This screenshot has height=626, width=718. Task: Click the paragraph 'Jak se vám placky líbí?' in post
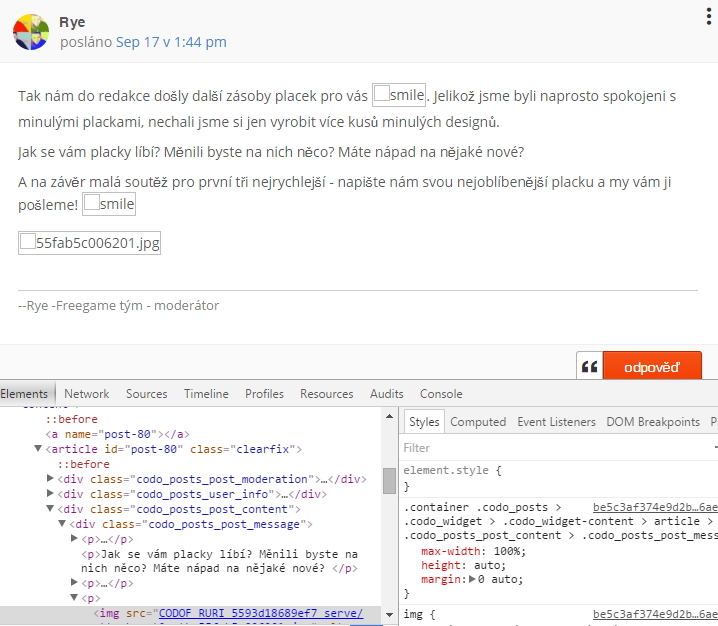point(271,152)
